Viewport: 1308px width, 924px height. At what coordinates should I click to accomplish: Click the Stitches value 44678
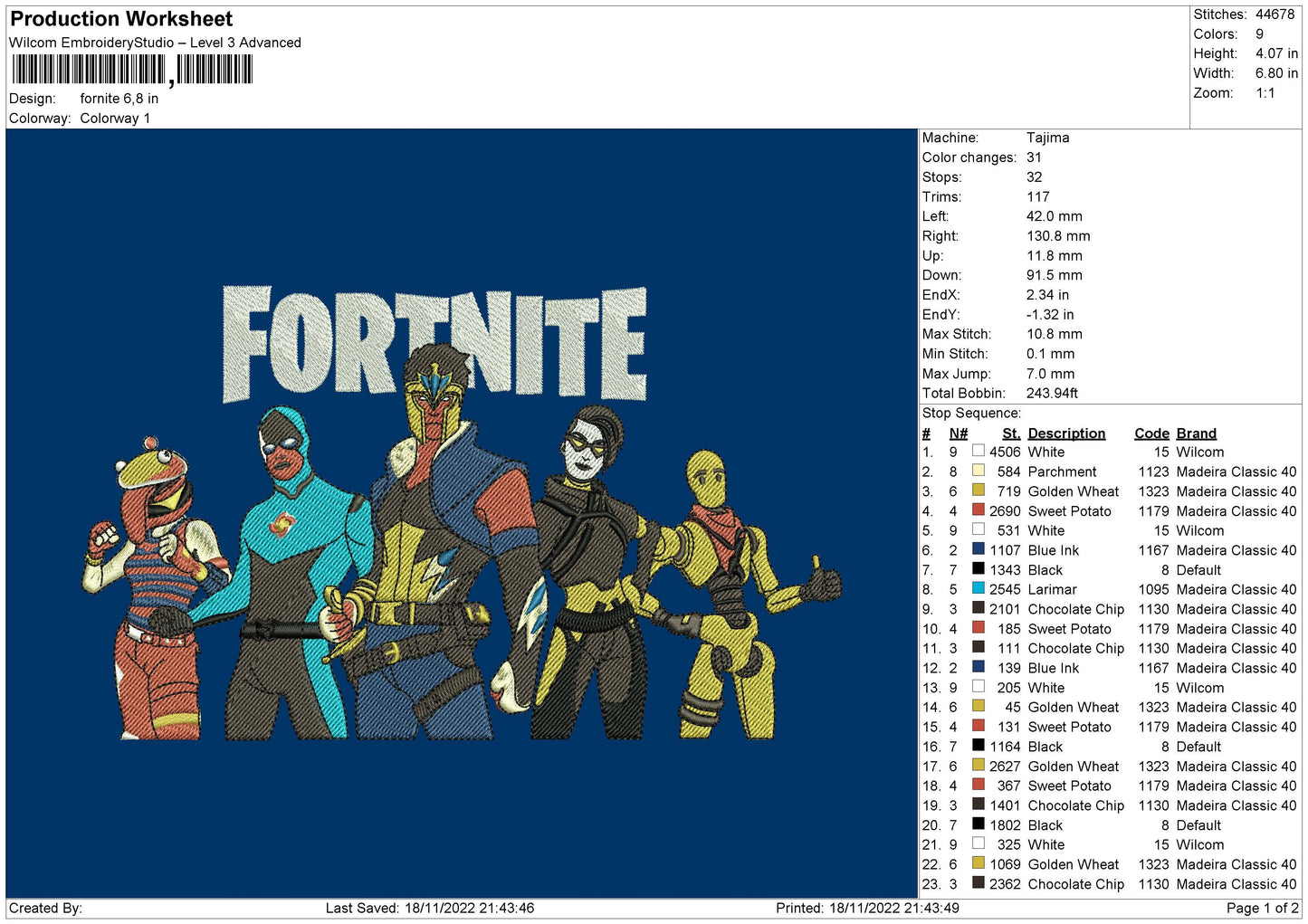click(x=1275, y=14)
